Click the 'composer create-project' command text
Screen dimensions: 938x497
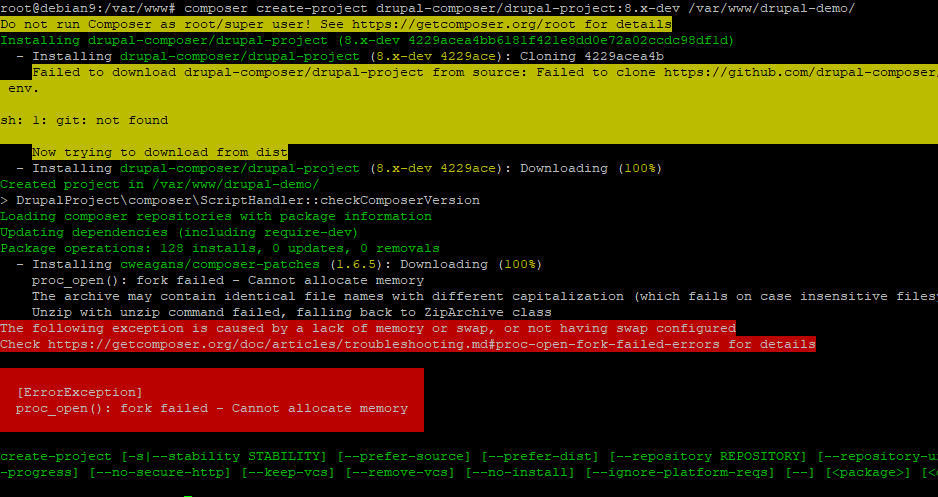click(x=276, y=8)
